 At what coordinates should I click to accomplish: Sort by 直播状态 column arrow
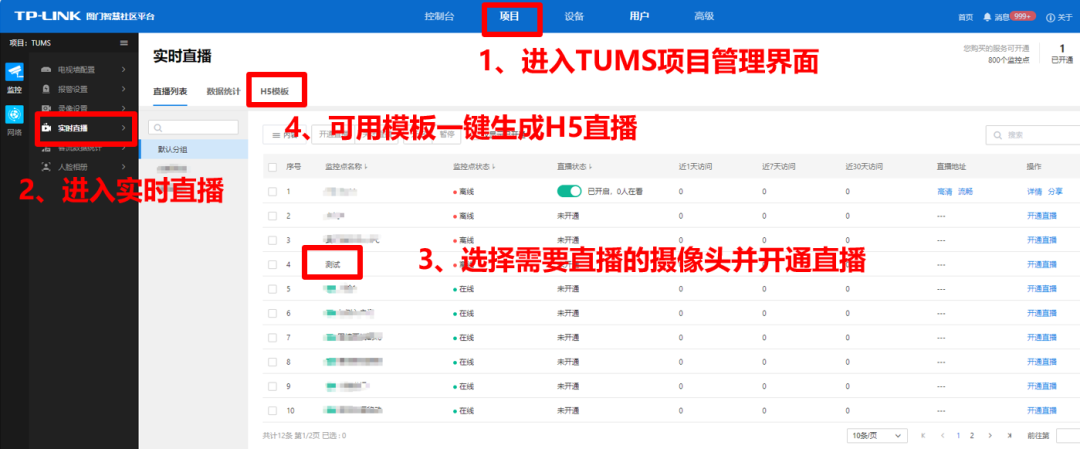(591, 167)
